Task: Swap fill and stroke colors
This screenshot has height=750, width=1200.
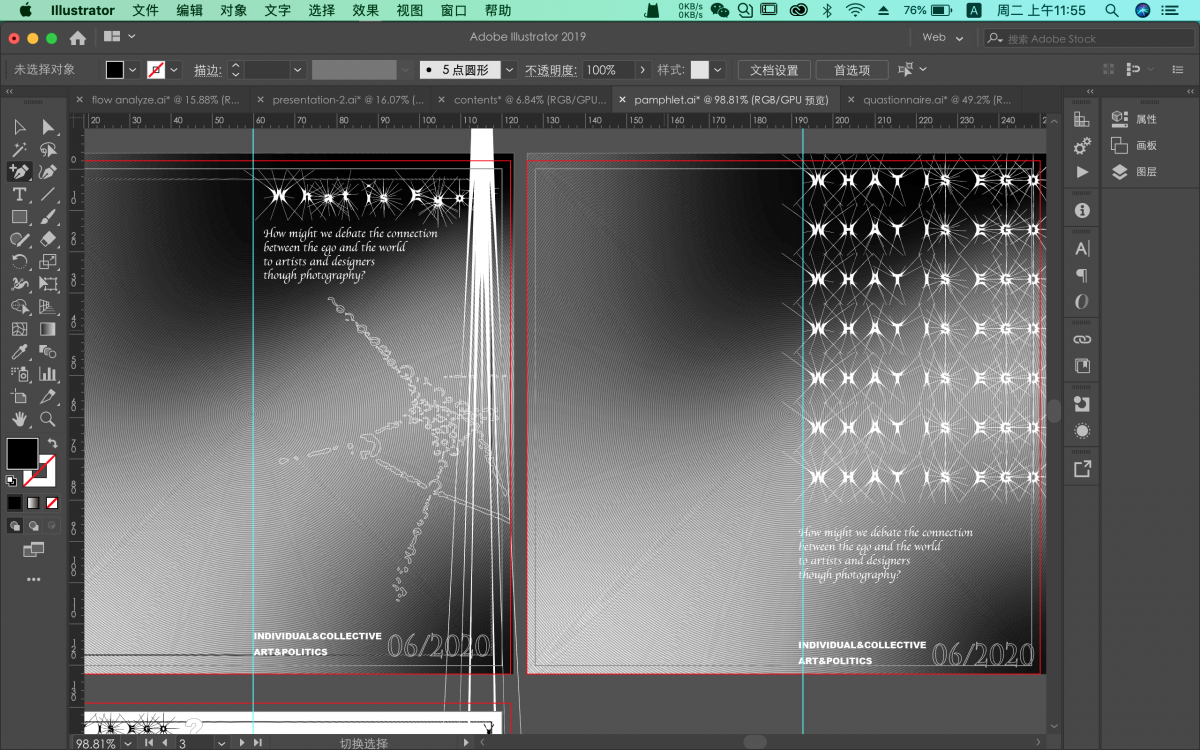Action: (x=52, y=443)
